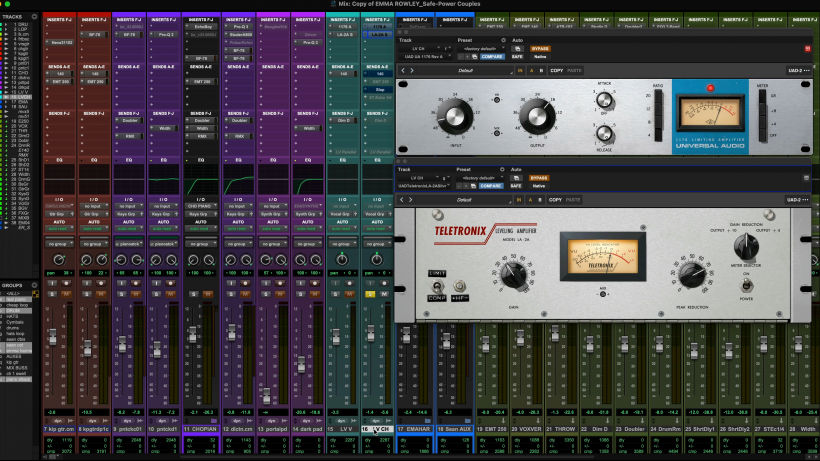Screen dimensions: 820x461
Task: Click the 13 portalpd volume fader
Action: [267, 396]
